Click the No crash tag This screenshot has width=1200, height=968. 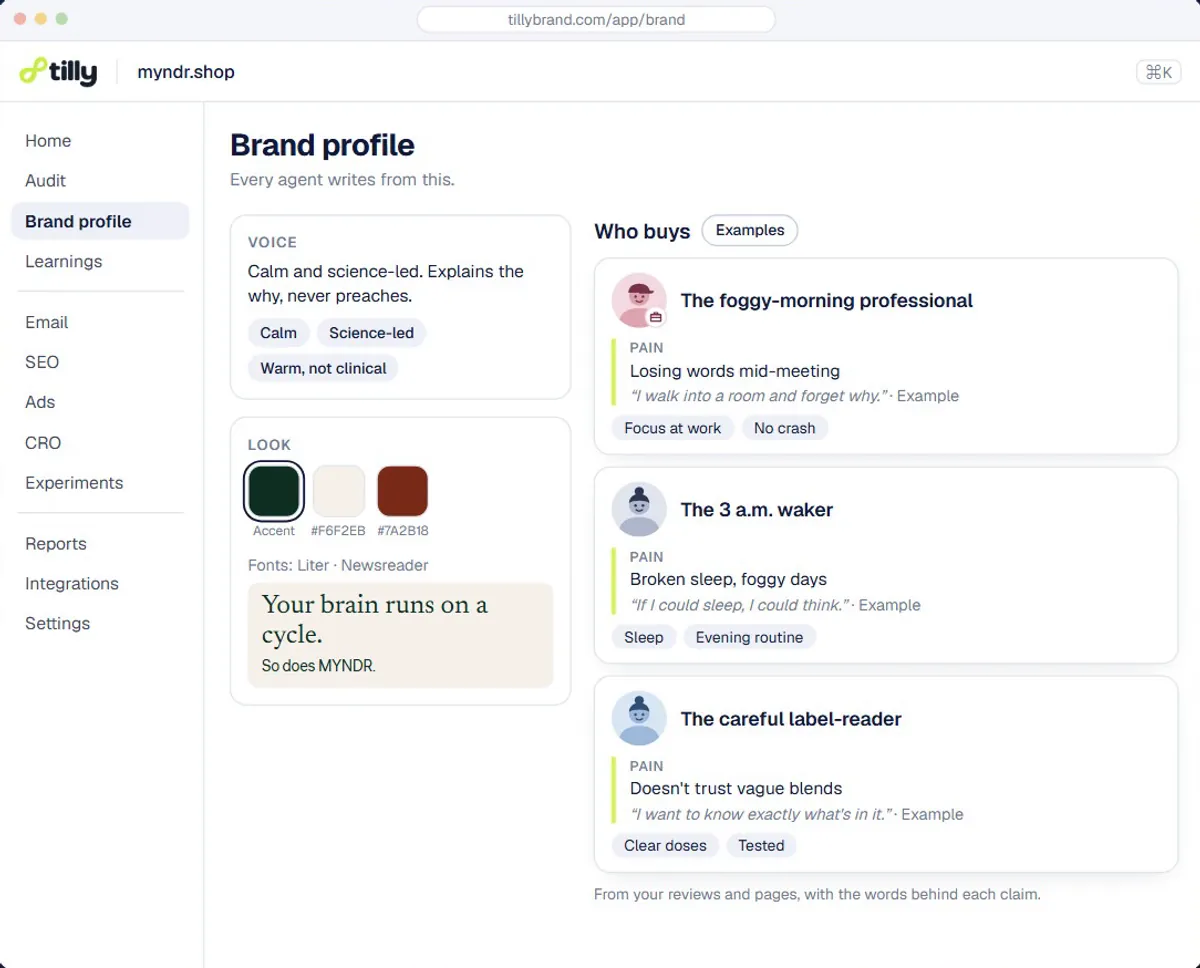pos(785,428)
